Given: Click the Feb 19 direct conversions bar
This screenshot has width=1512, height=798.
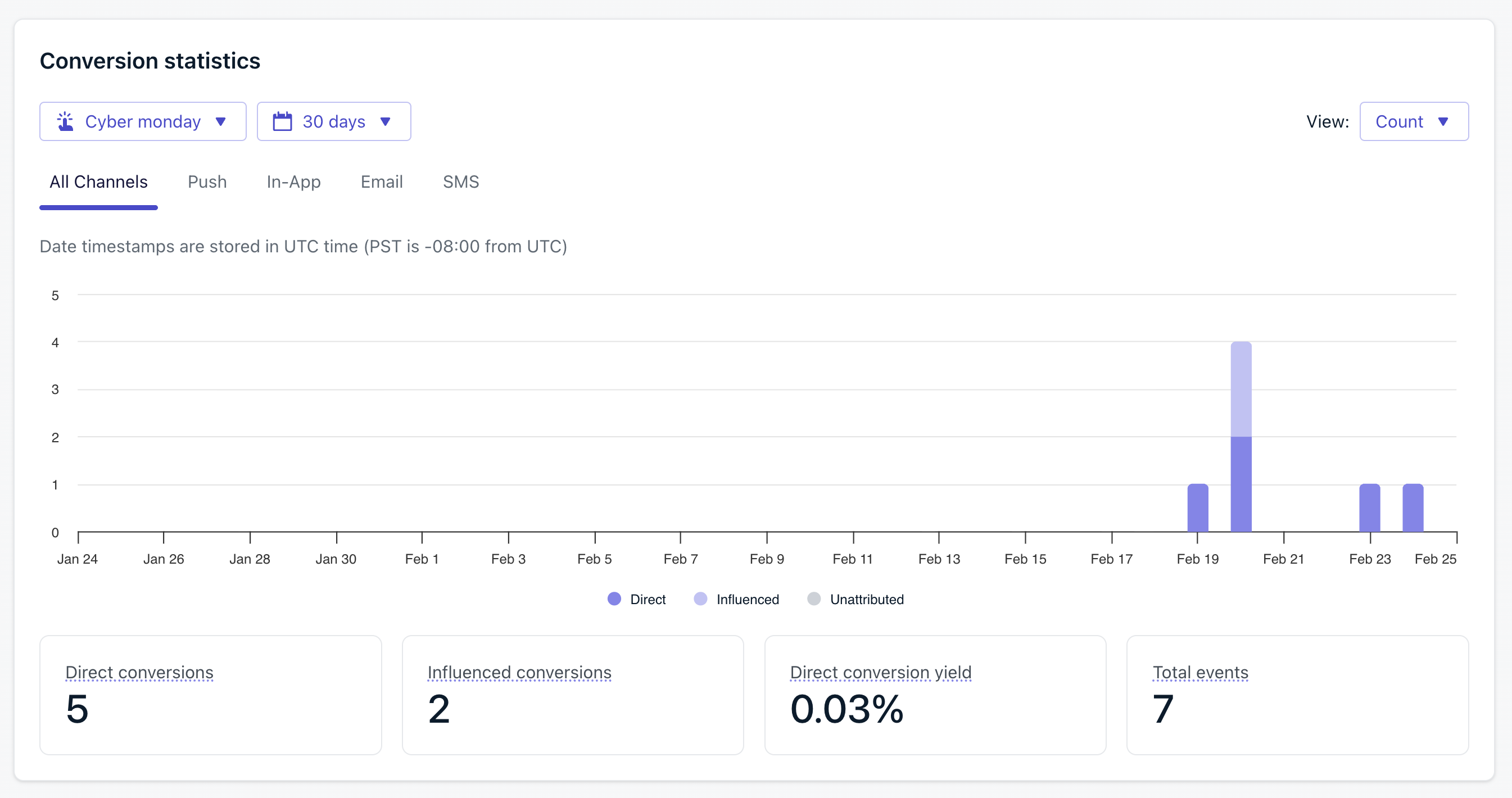Looking at the screenshot, I should point(1197,508).
